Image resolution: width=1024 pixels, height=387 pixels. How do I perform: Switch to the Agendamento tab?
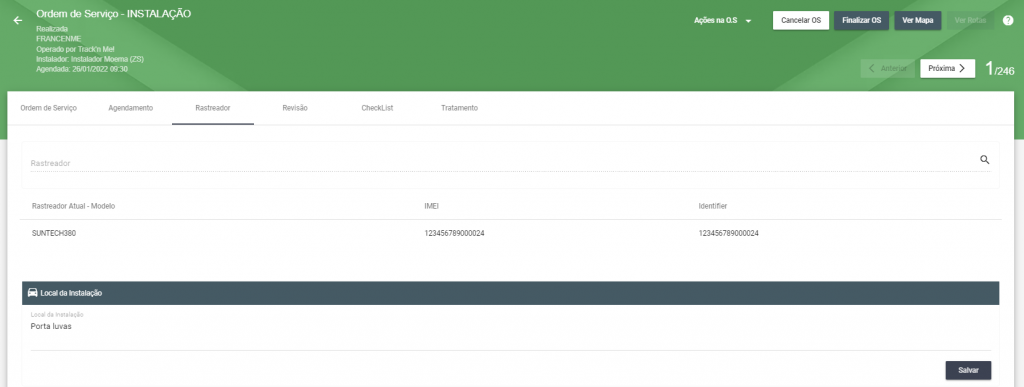tap(131, 108)
